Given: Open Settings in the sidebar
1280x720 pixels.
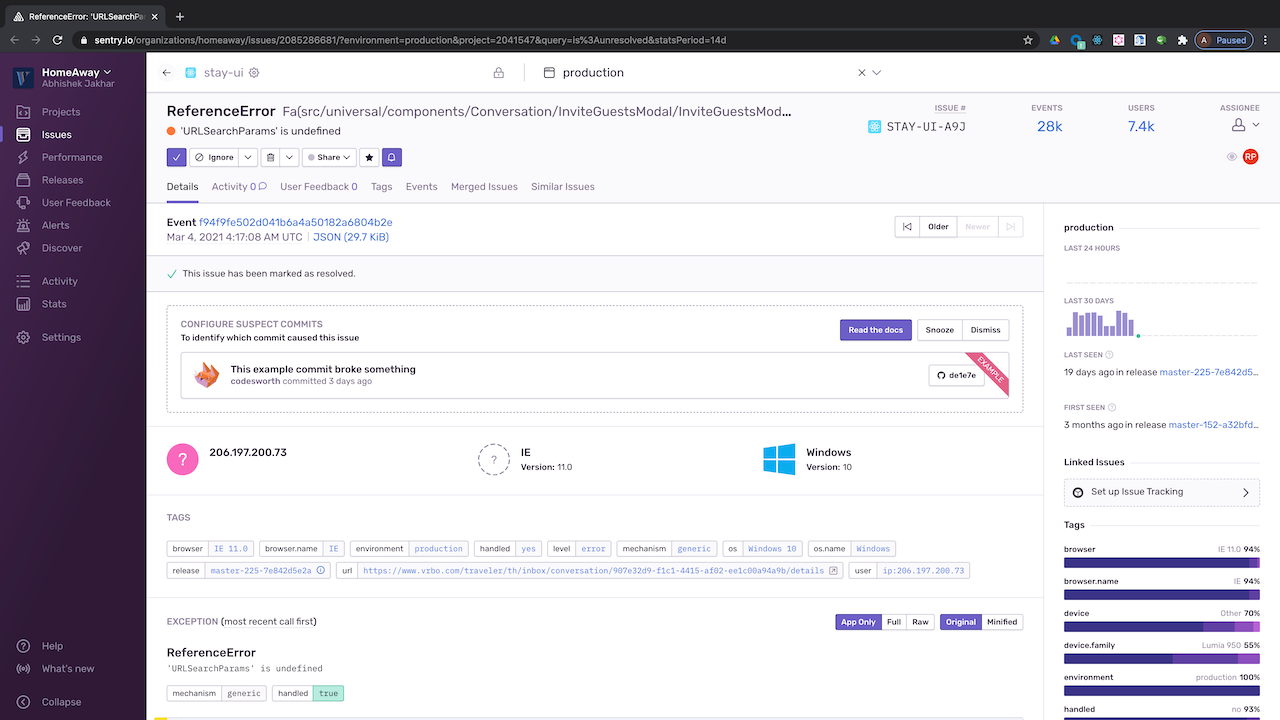Looking at the screenshot, I should click(x=61, y=338).
